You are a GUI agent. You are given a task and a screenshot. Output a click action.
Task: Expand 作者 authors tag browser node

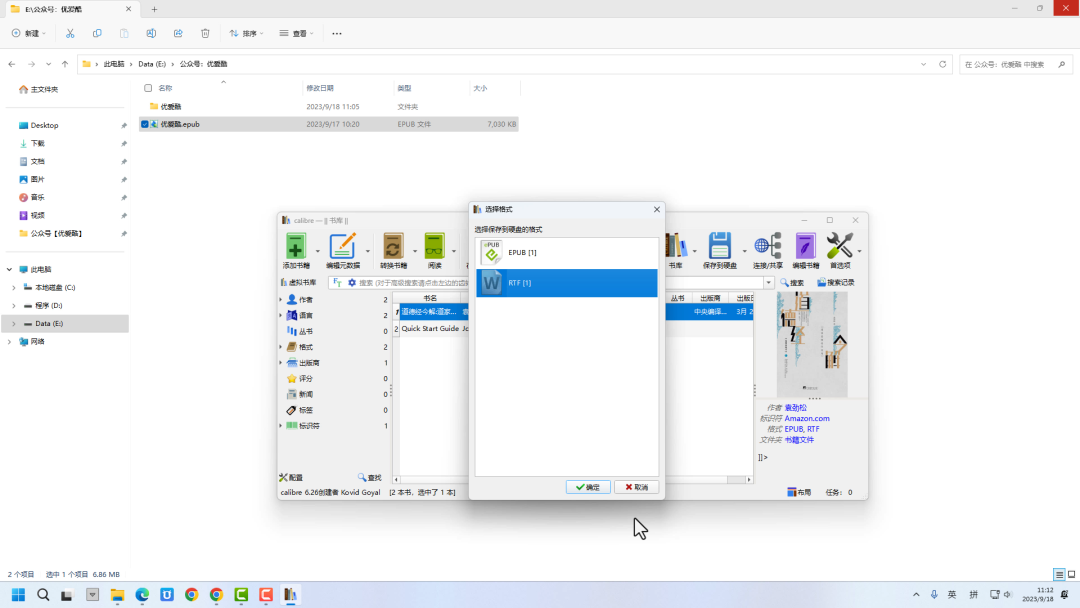coord(281,300)
